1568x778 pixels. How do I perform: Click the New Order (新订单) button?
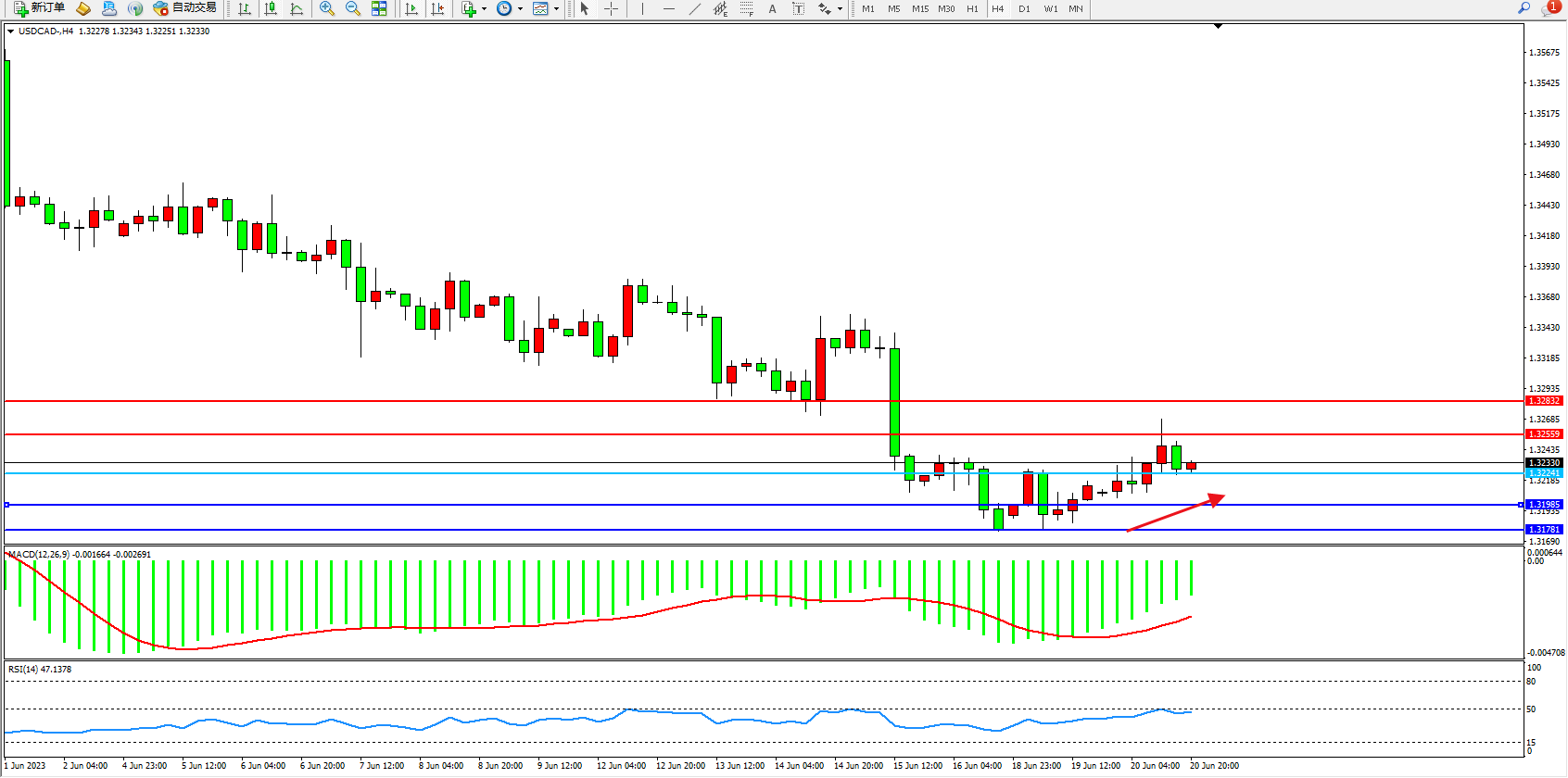(x=39, y=8)
